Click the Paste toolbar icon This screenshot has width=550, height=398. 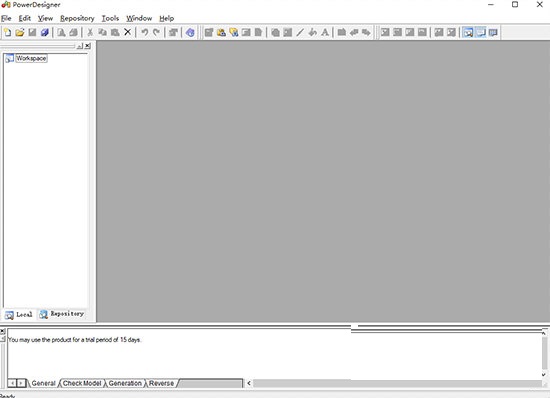pyautogui.click(x=115, y=33)
